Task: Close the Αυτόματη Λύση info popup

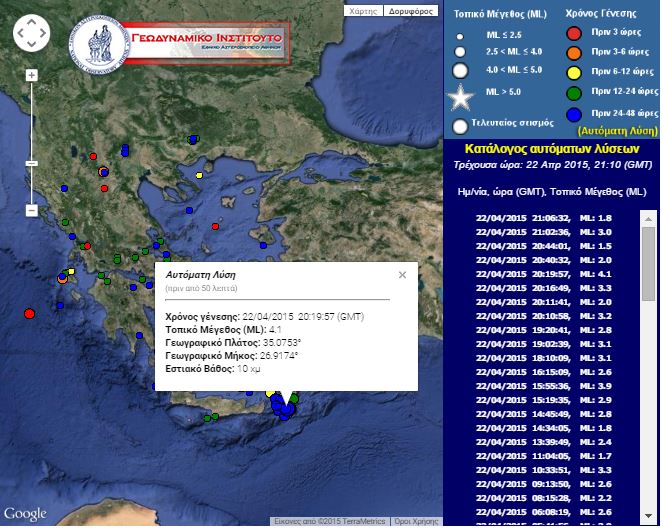Action: pos(402,275)
